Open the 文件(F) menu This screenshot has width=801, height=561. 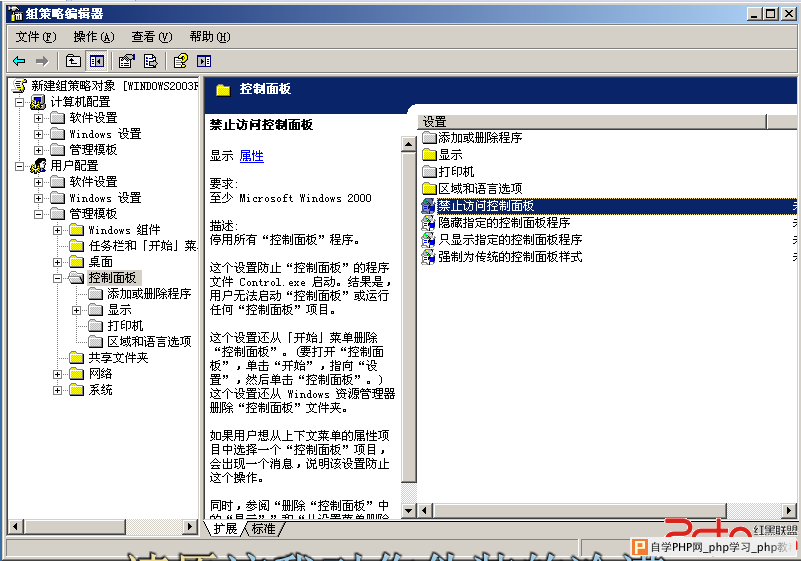36,37
